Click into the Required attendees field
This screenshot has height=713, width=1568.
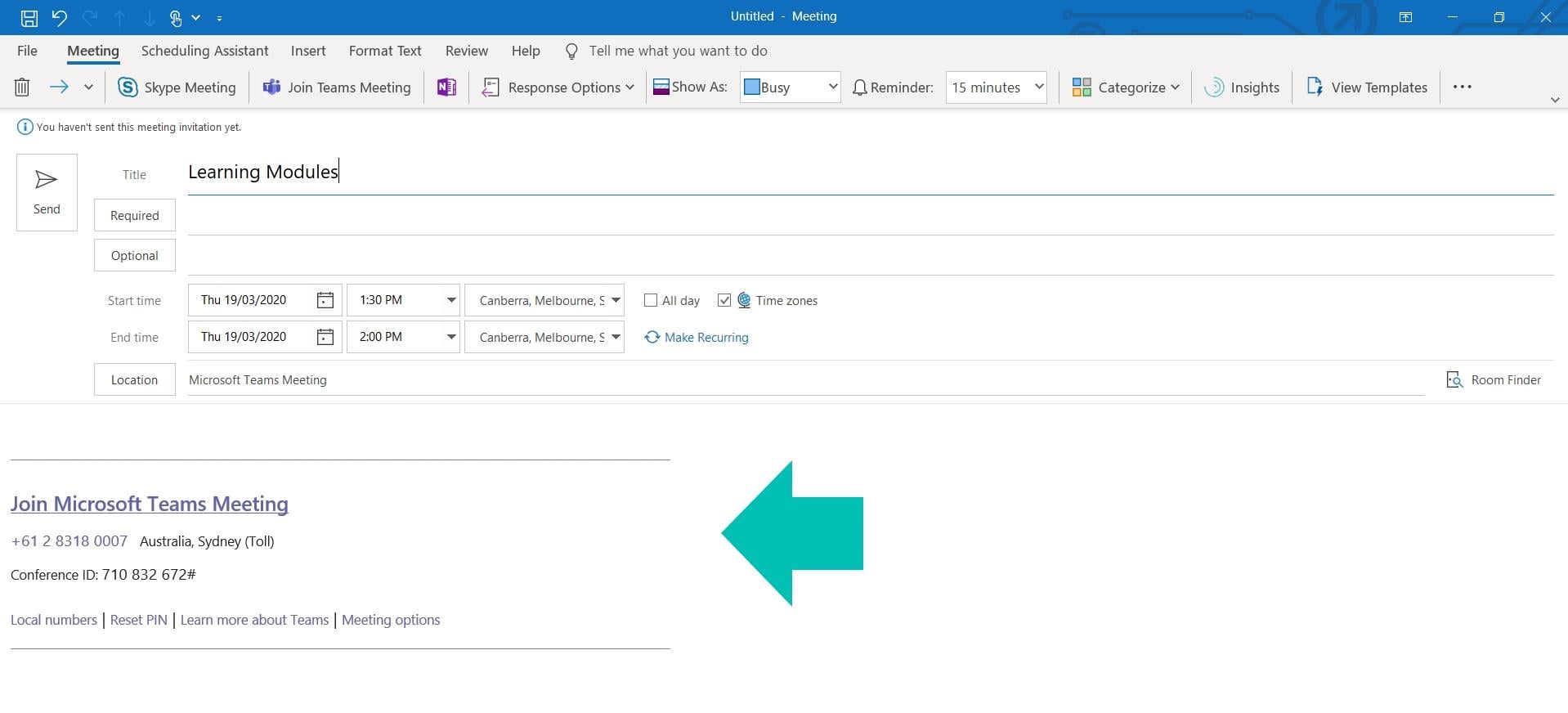pyautogui.click(x=867, y=216)
